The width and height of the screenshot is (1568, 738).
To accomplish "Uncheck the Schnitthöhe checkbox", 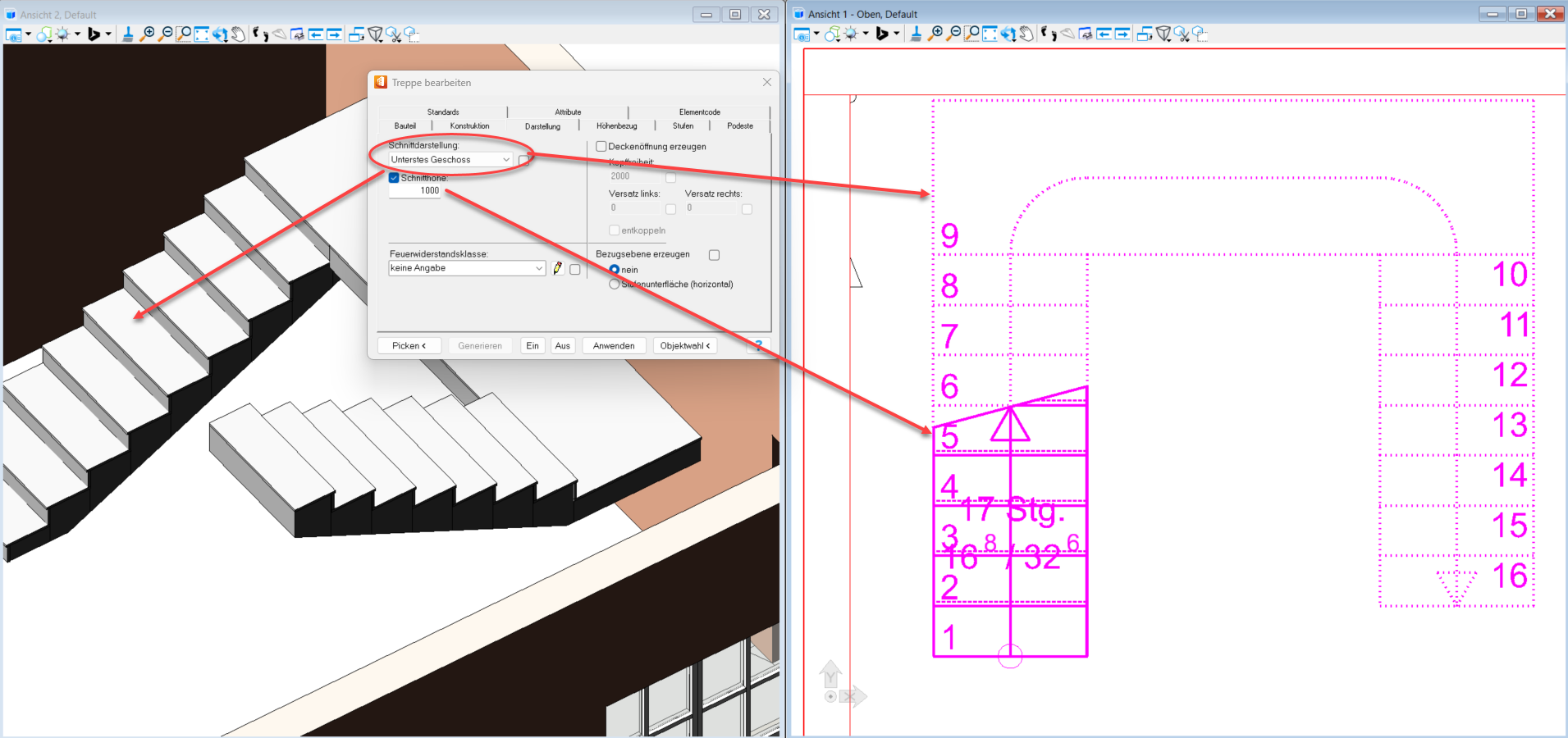I will (x=394, y=178).
